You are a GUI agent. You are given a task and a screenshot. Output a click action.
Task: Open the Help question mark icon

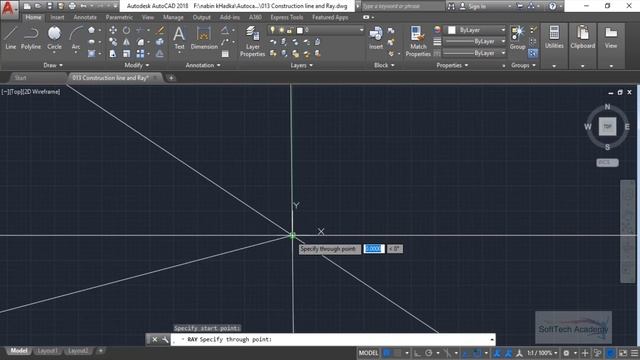tap(552, 6)
